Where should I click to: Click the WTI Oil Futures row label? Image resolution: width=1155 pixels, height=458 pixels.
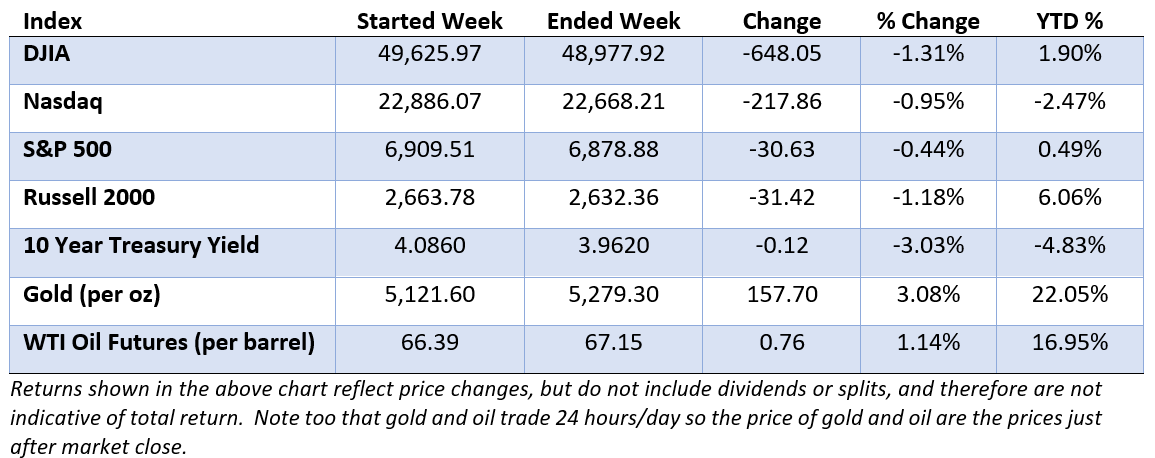[x=167, y=342]
